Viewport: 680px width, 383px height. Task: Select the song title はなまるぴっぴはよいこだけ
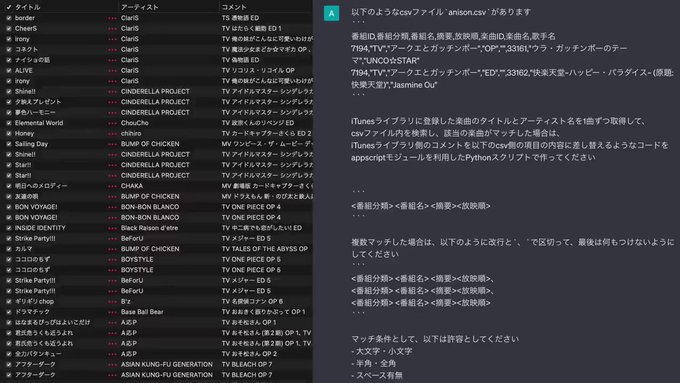point(52,323)
